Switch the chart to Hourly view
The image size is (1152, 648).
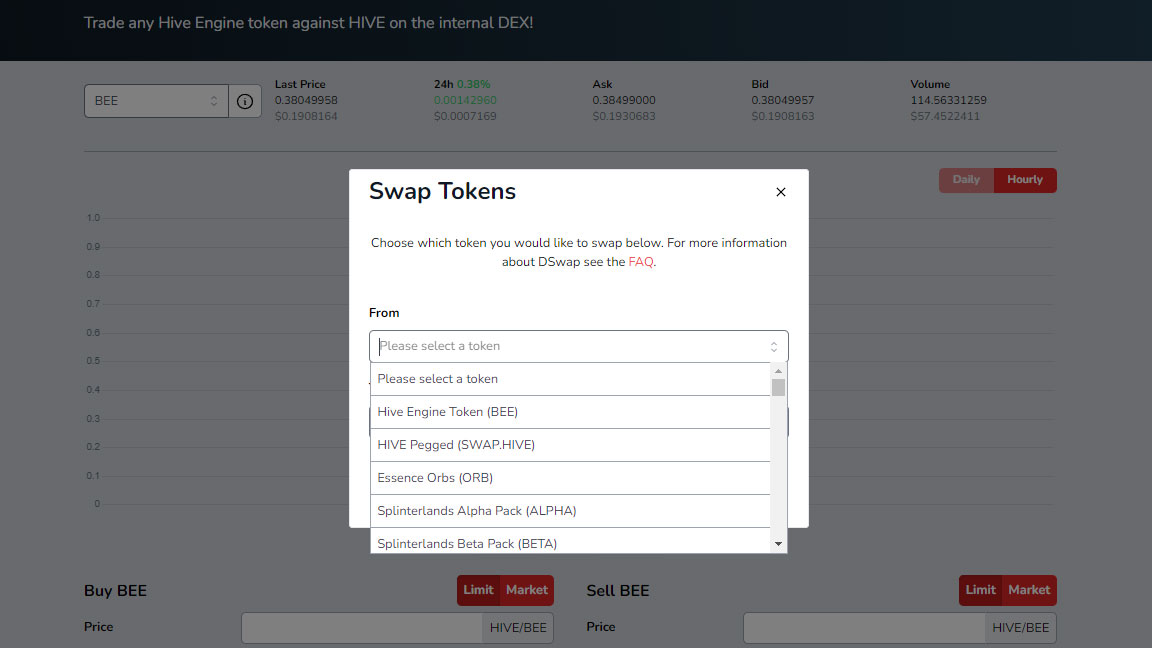click(x=1025, y=180)
